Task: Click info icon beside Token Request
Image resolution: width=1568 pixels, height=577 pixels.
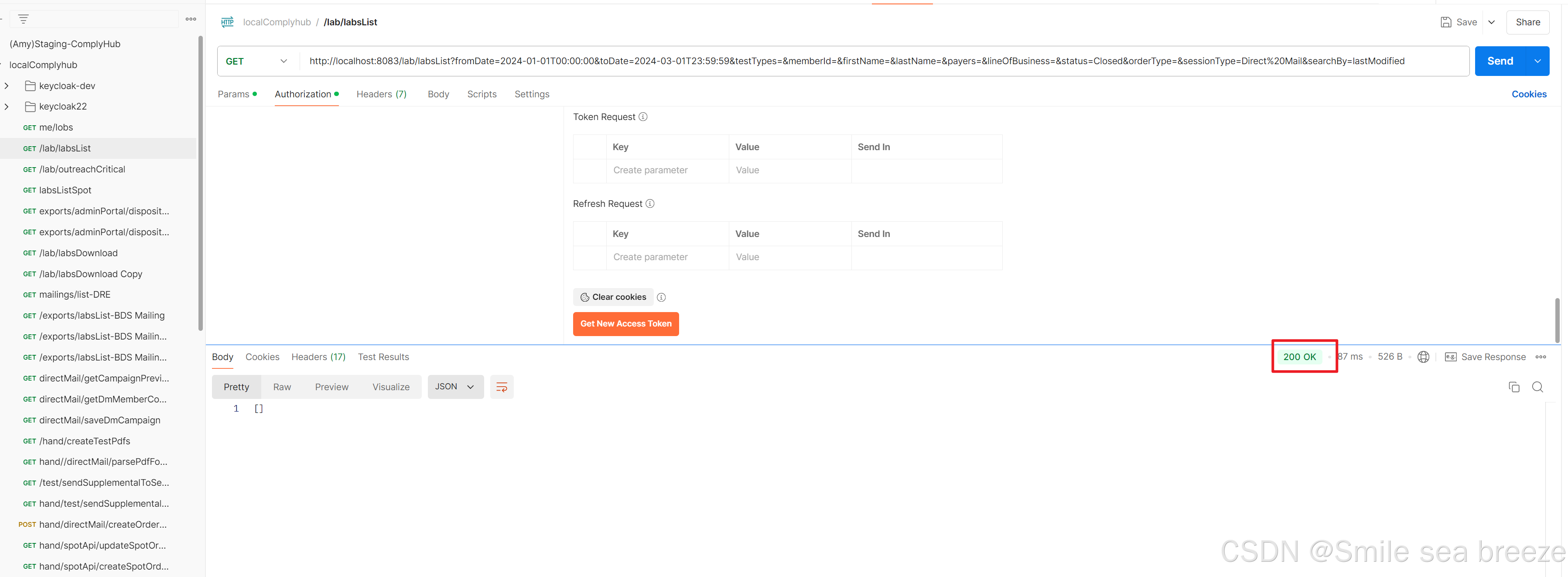Action: point(643,117)
